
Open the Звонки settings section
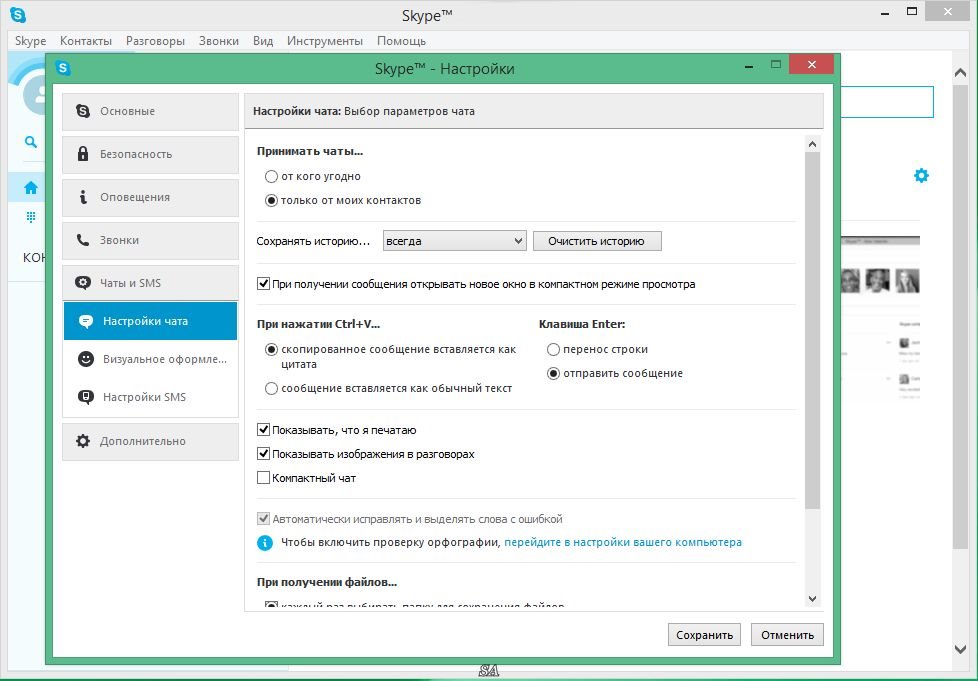pos(150,241)
